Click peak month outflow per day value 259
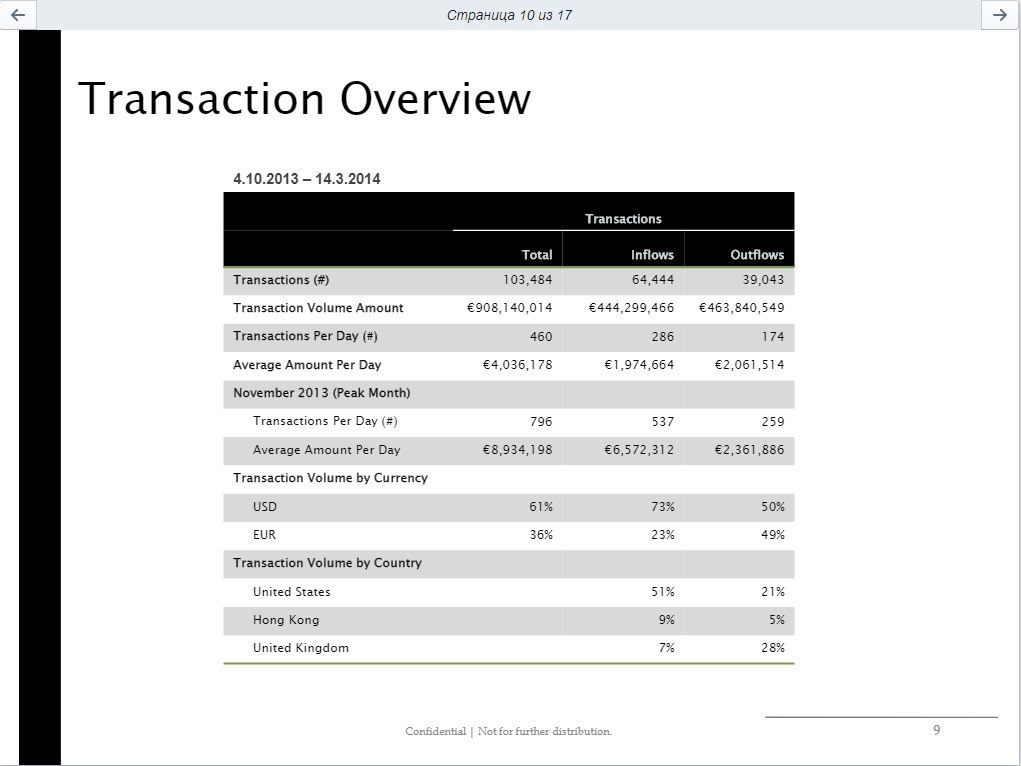This screenshot has width=1021, height=766. (773, 421)
